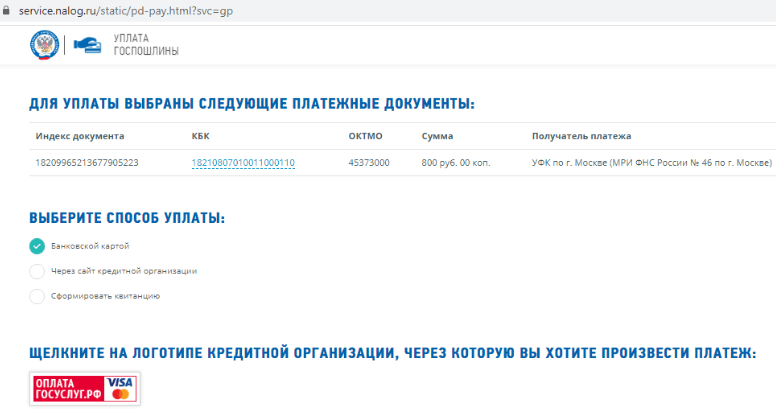Click the Получатель платежа column header
Image resolution: width=776 pixels, height=413 pixels.
click(581, 136)
